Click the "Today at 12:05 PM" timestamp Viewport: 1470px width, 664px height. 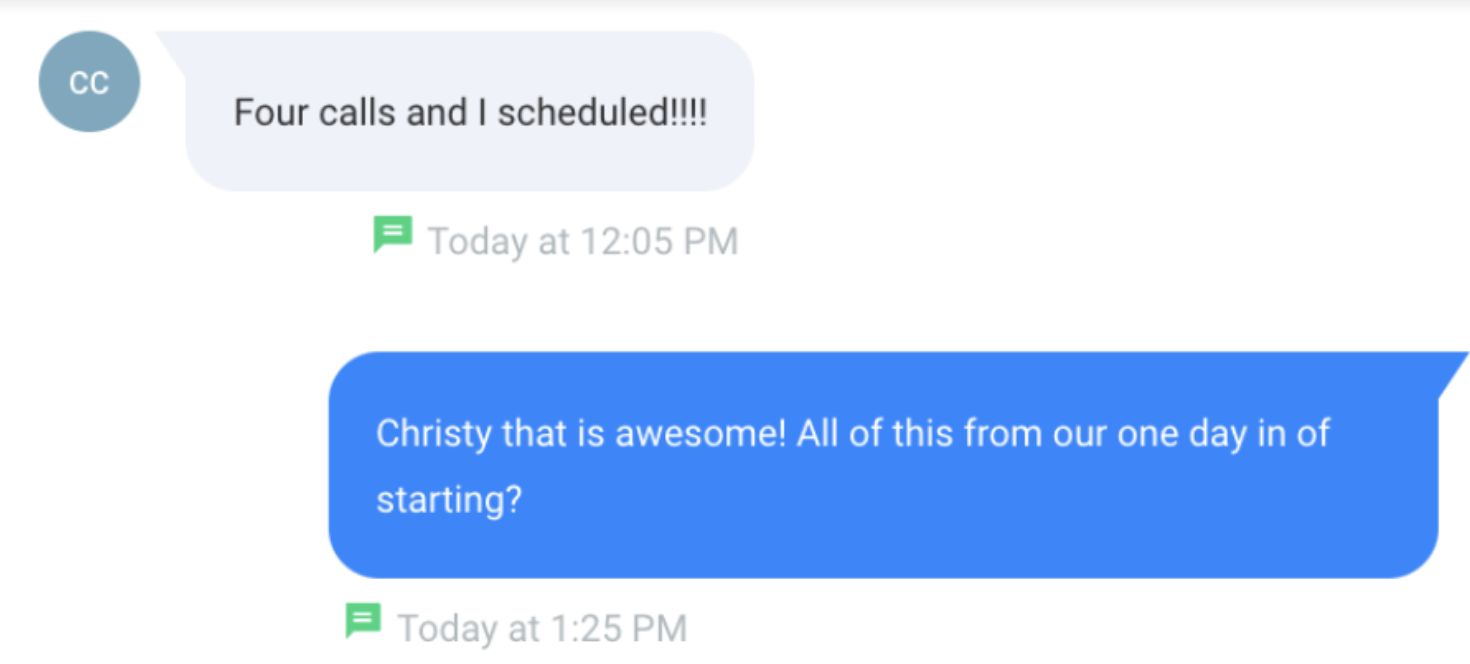[x=582, y=242]
